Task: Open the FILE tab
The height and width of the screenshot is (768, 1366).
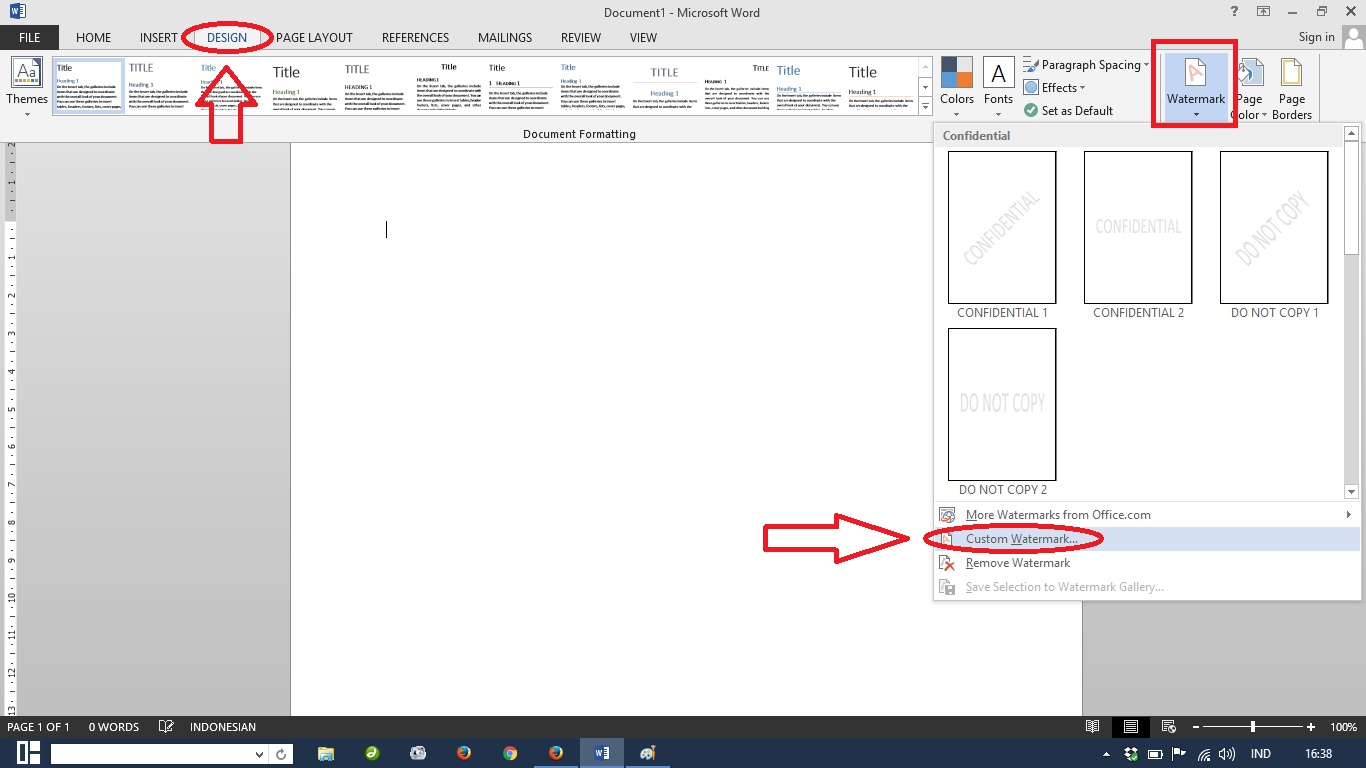Action: [29, 38]
